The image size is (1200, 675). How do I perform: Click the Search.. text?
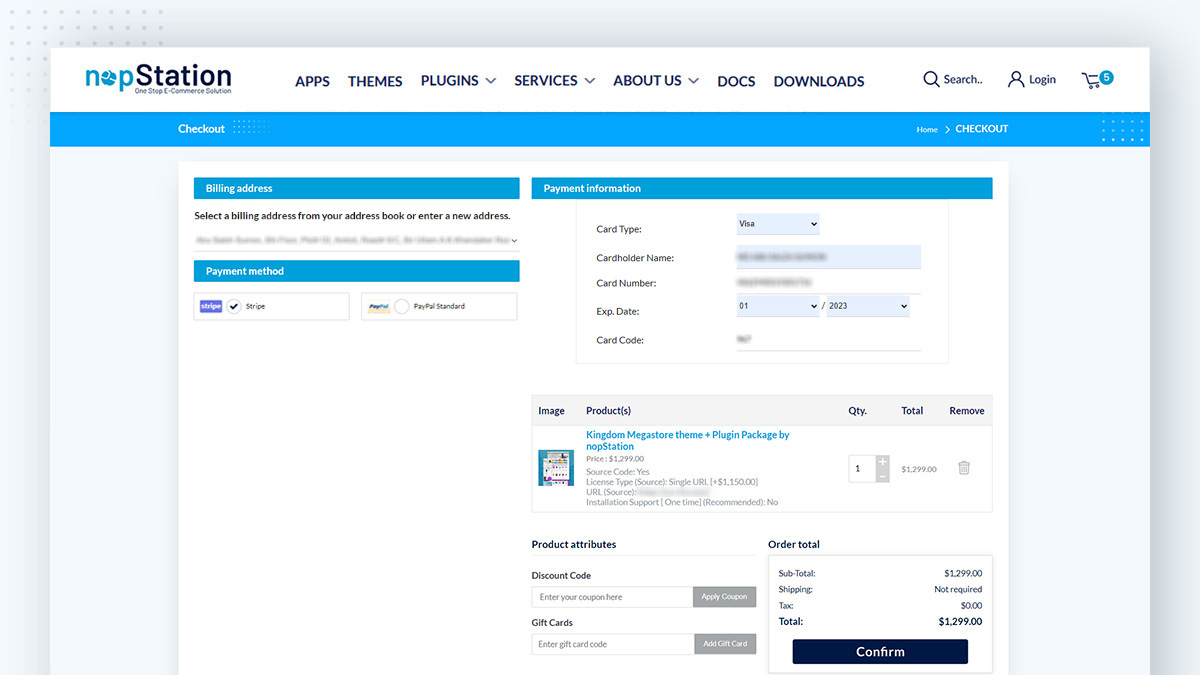963,79
